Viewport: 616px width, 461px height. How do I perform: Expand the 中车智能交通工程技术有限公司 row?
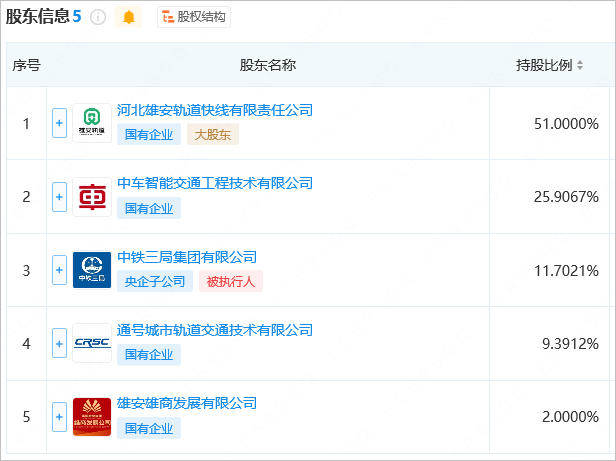[x=59, y=197]
